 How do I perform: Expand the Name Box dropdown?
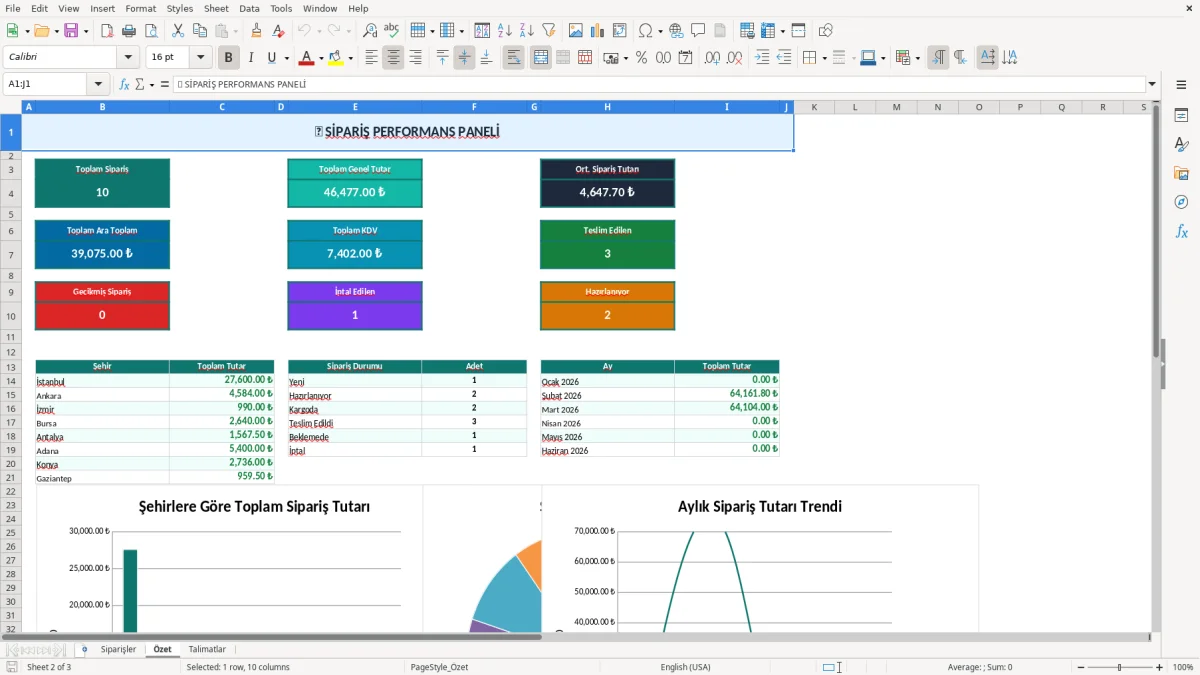98,84
